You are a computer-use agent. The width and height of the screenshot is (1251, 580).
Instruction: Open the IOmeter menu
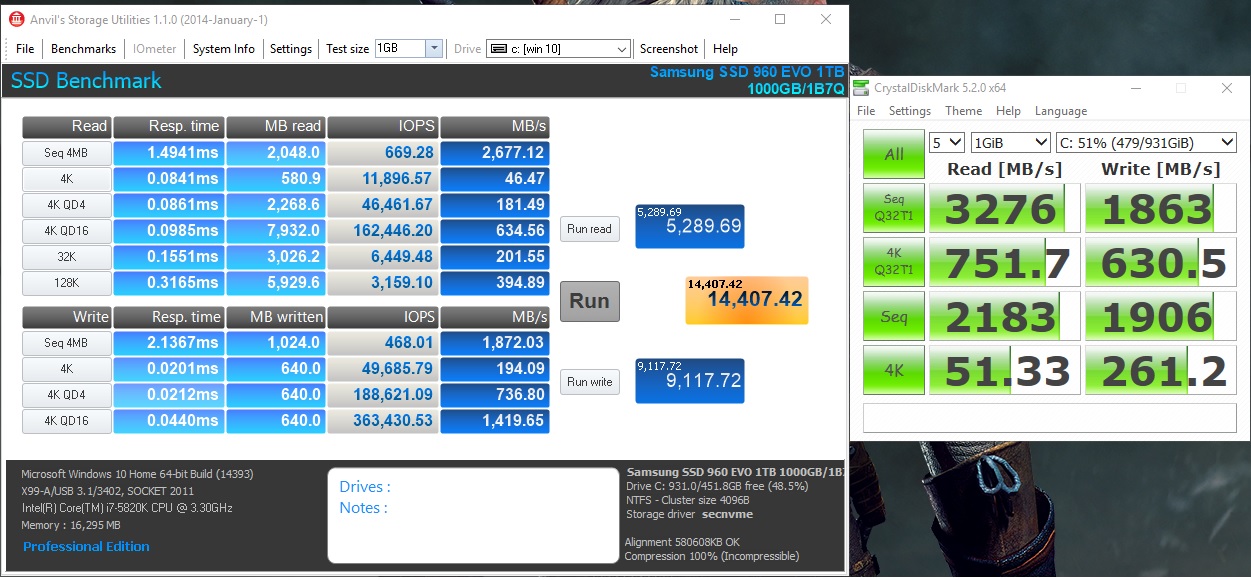pos(154,49)
